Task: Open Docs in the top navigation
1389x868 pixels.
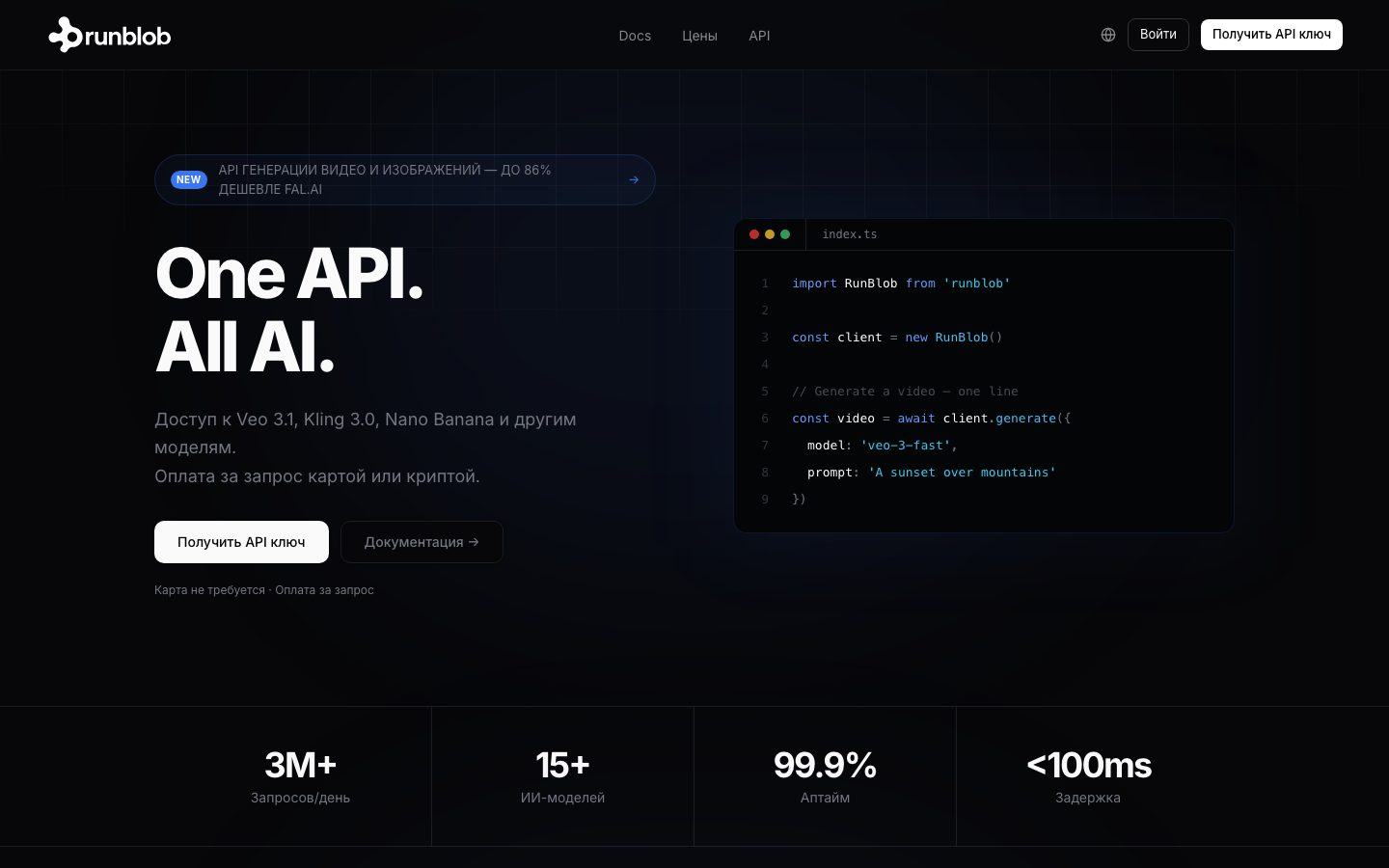Action: pos(635,36)
